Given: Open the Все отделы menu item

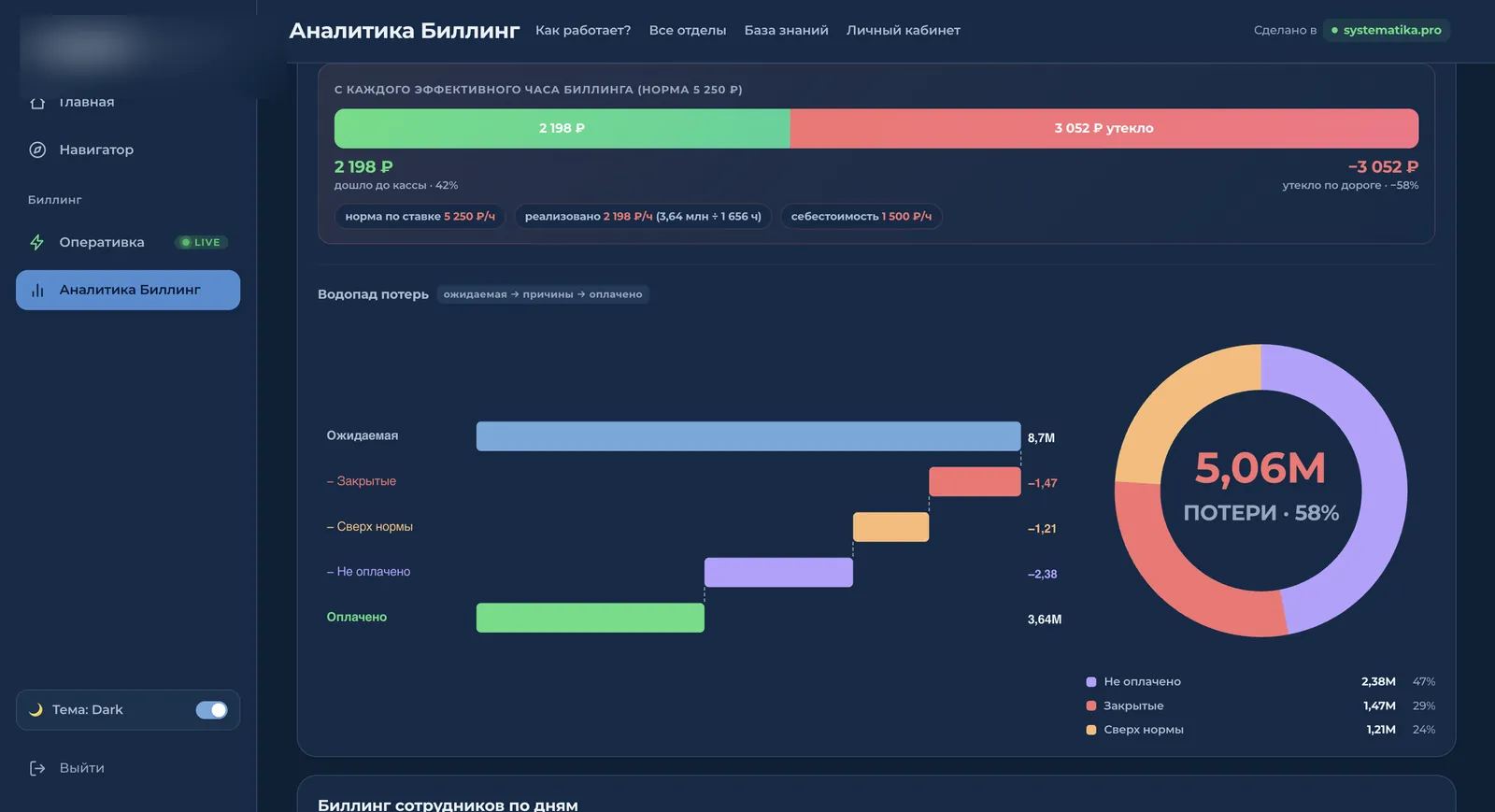Looking at the screenshot, I should point(688,30).
